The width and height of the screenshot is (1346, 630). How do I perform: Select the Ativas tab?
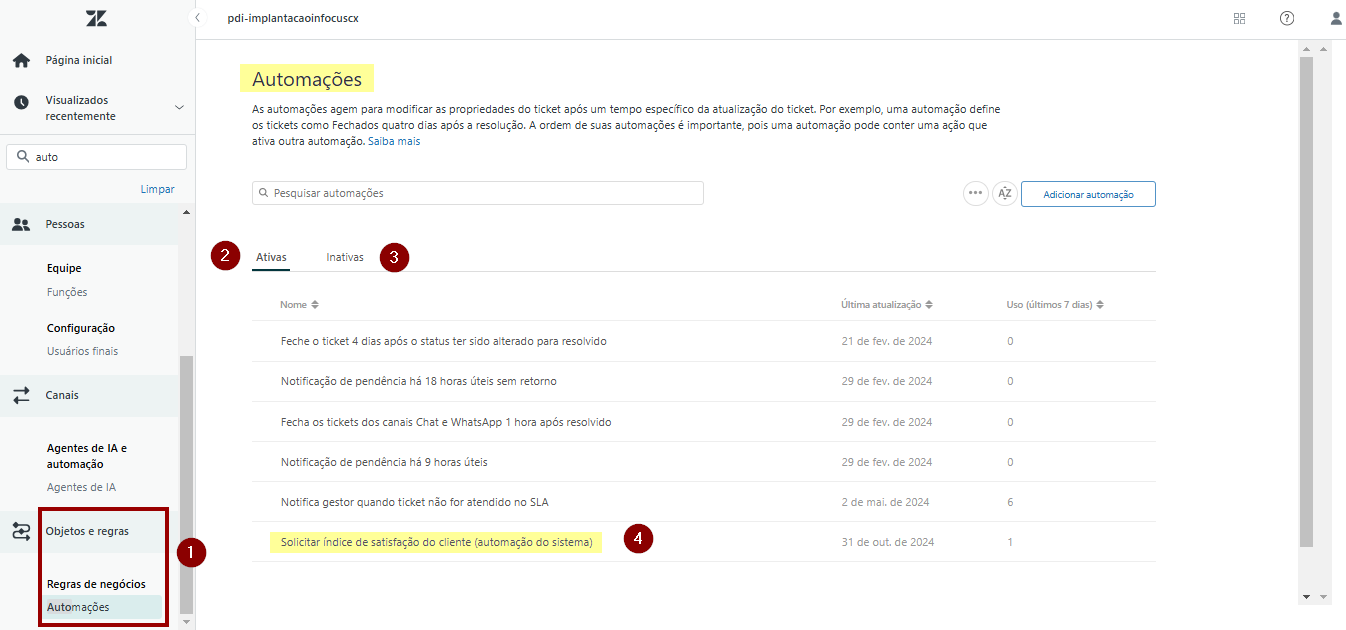tap(271, 258)
